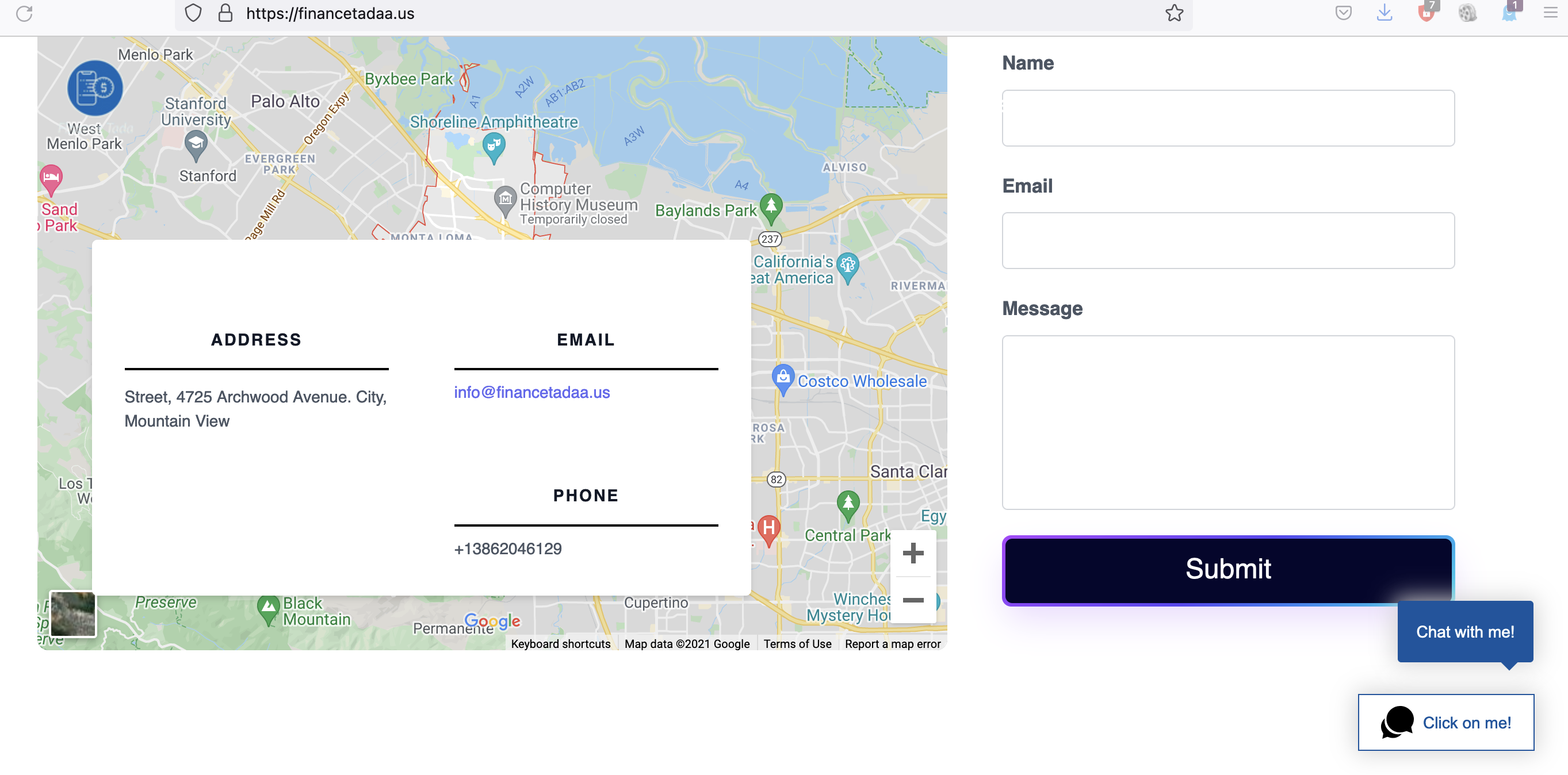The height and width of the screenshot is (775, 1568).
Task: Bookmark page with the star icon
Action: point(1174,13)
